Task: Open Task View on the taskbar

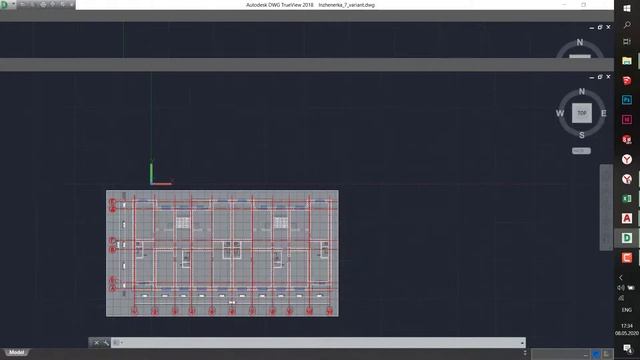Action: 627,42
